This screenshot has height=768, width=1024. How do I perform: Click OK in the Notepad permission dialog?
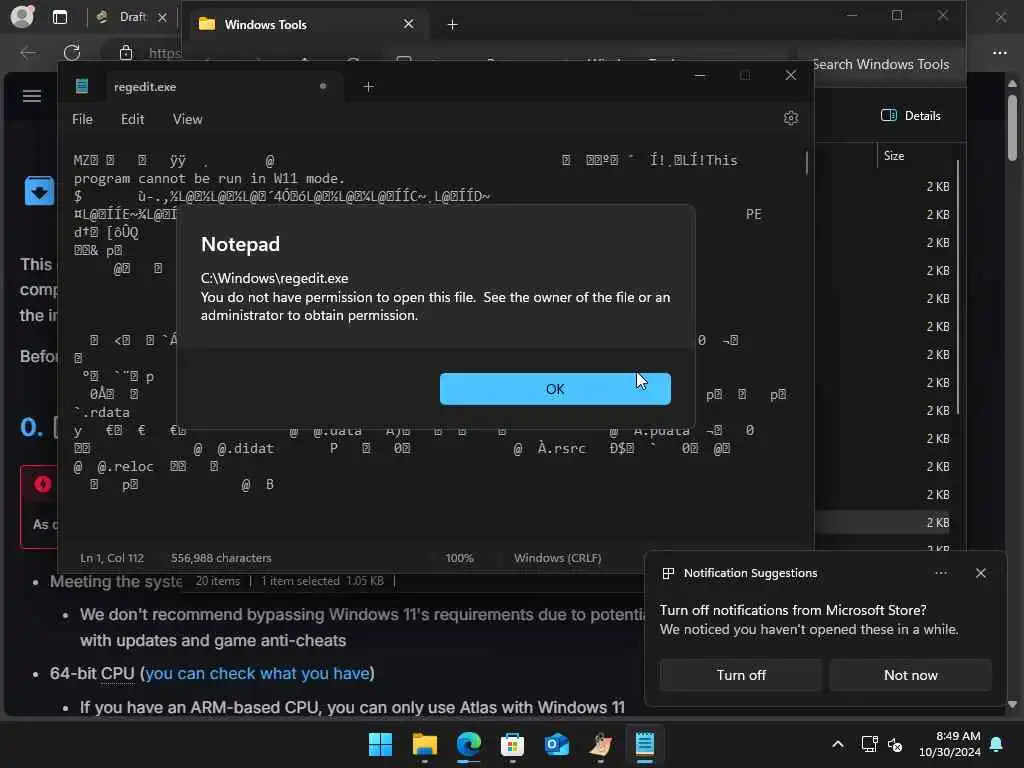(555, 389)
